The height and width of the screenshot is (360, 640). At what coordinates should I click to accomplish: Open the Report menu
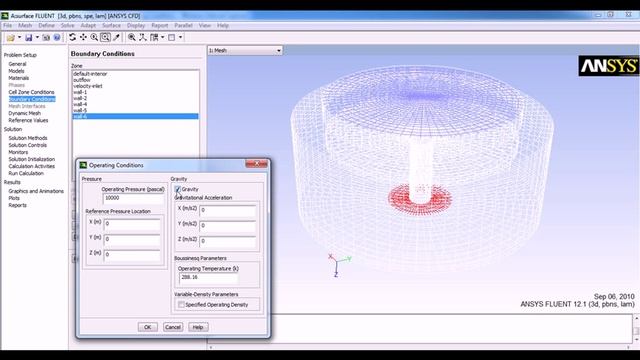point(160,25)
